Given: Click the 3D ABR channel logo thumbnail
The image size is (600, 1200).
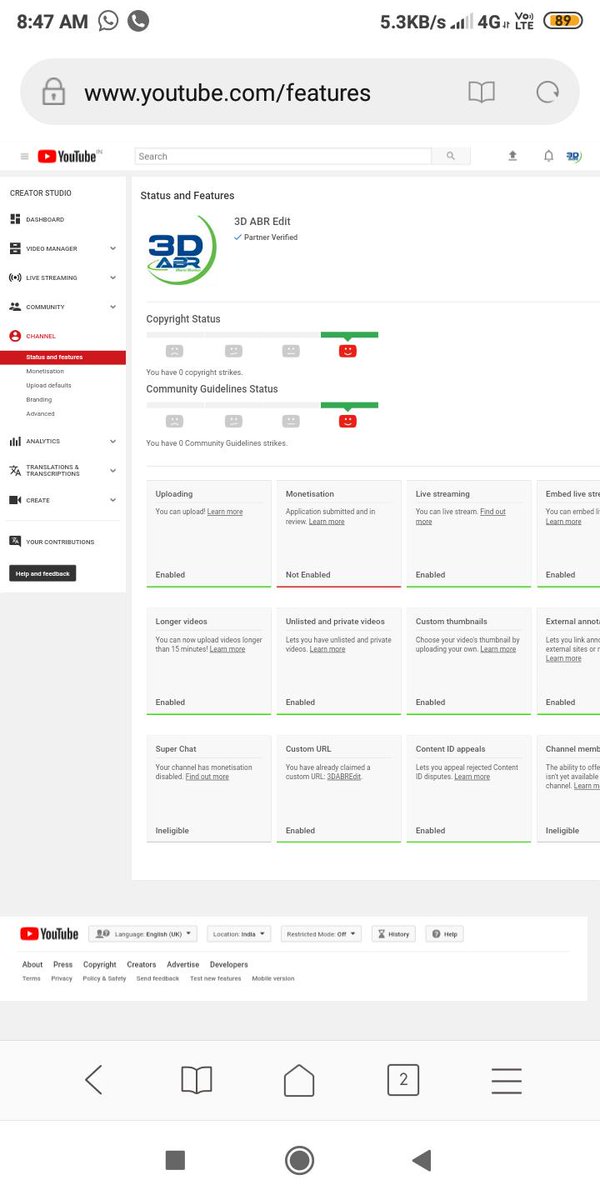Looking at the screenshot, I should tap(181, 250).
